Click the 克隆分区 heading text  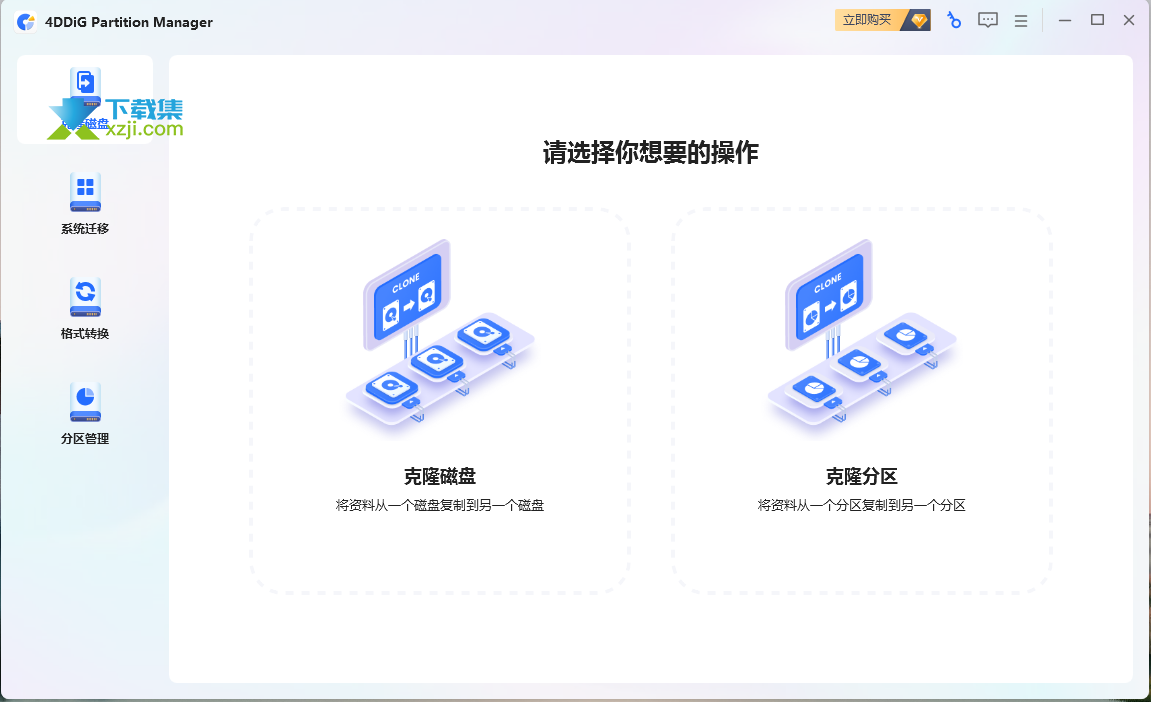(862, 477)
